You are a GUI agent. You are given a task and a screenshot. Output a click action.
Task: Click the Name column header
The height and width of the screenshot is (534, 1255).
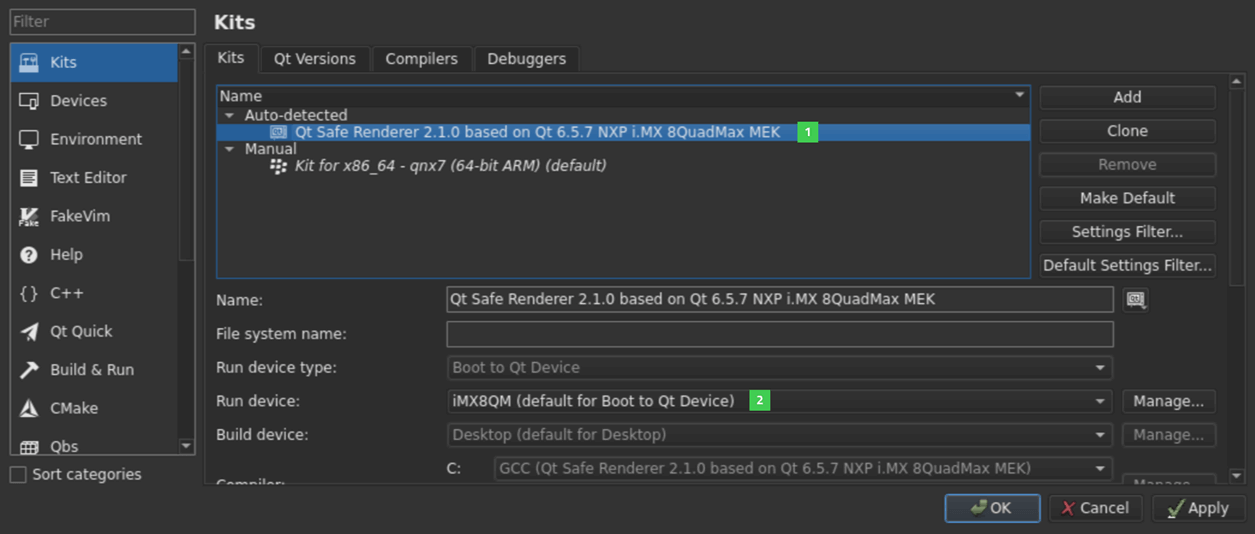click(623, 96)
